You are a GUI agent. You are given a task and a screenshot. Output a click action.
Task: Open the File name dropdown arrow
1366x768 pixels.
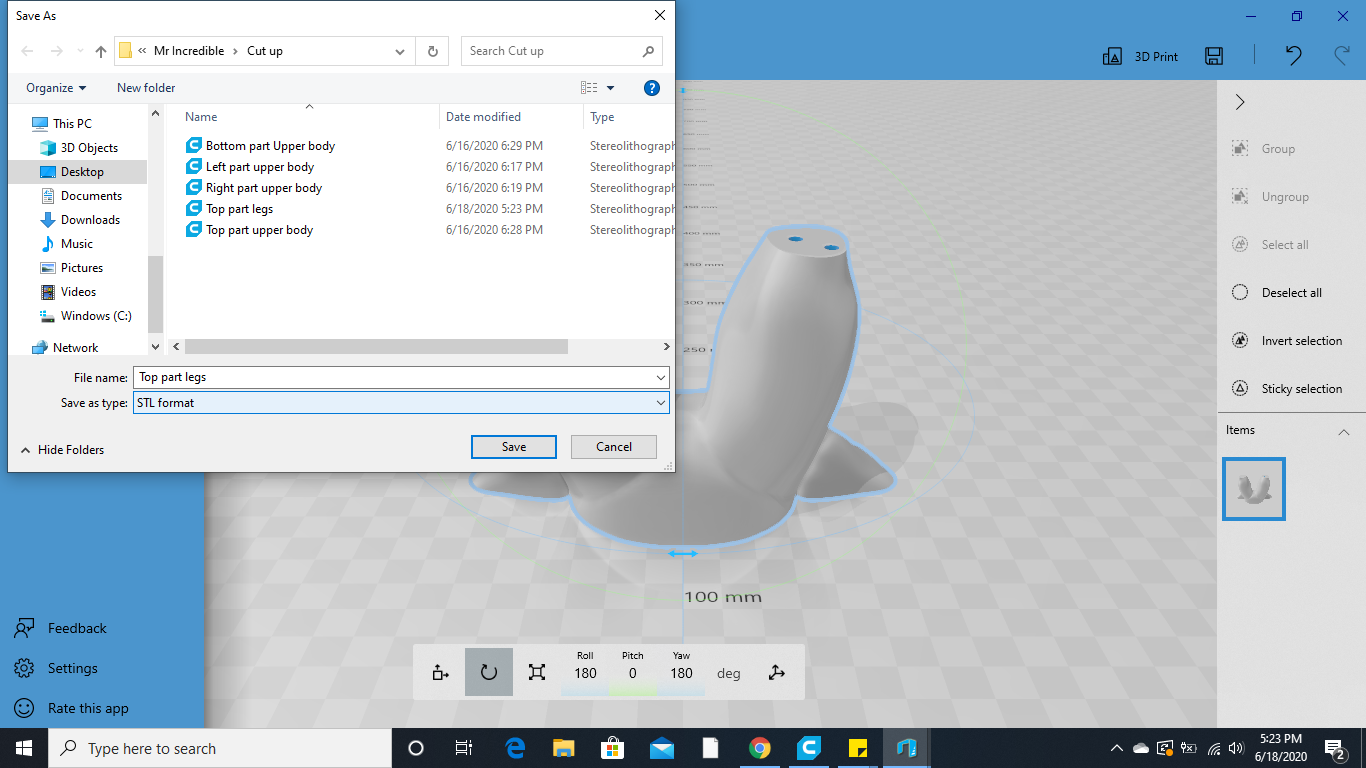[x=660, y=378]
